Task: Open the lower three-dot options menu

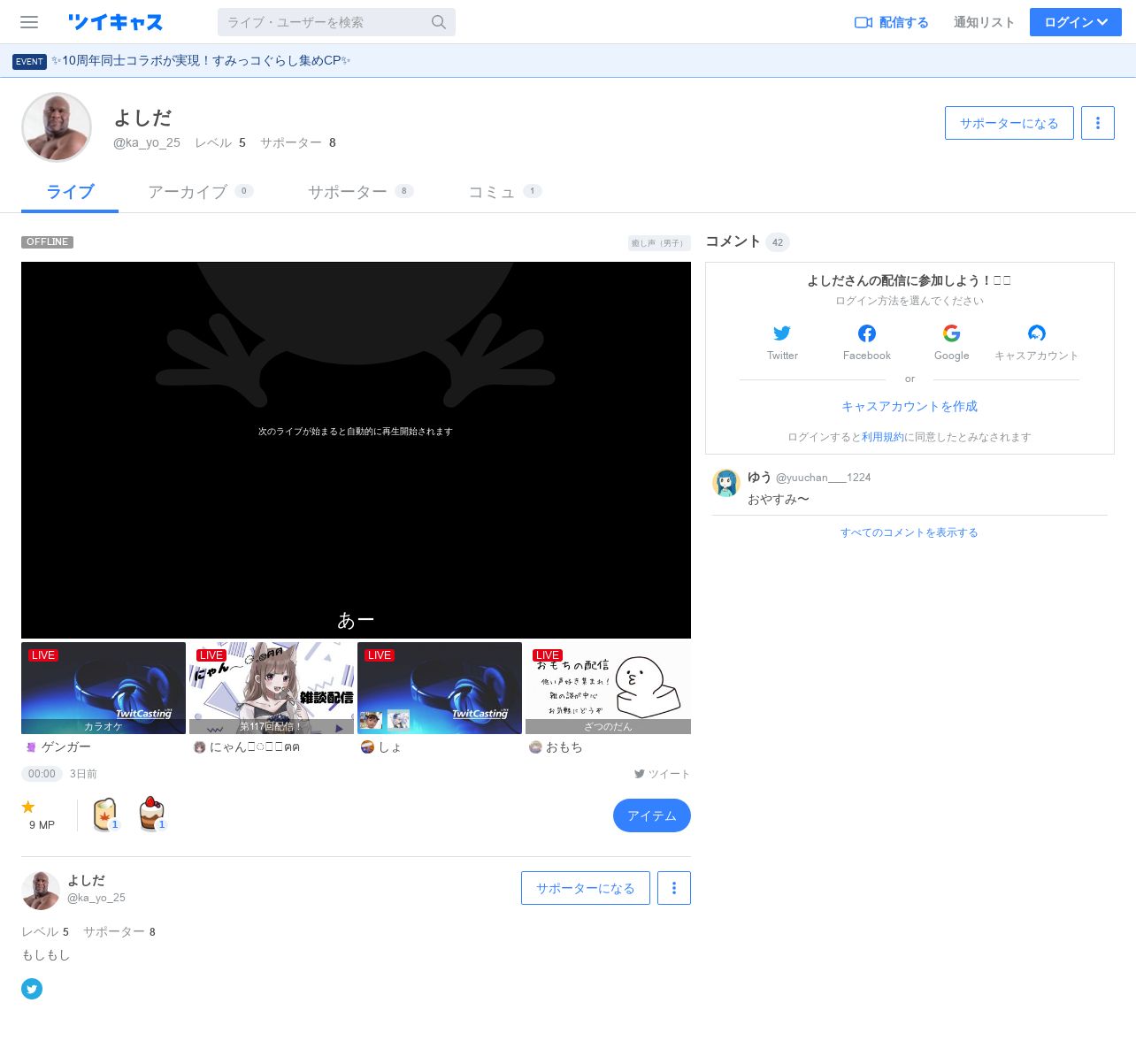Action: point(674,888)
